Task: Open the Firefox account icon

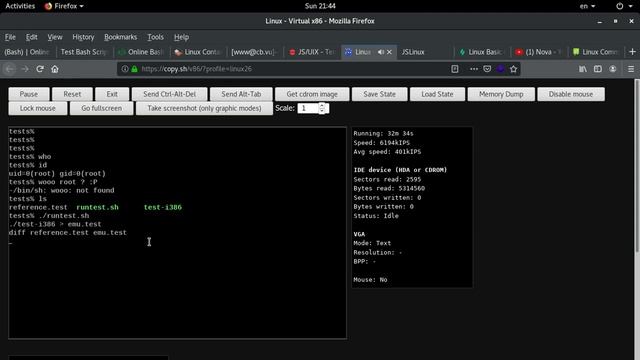Action: pos(613,69)
